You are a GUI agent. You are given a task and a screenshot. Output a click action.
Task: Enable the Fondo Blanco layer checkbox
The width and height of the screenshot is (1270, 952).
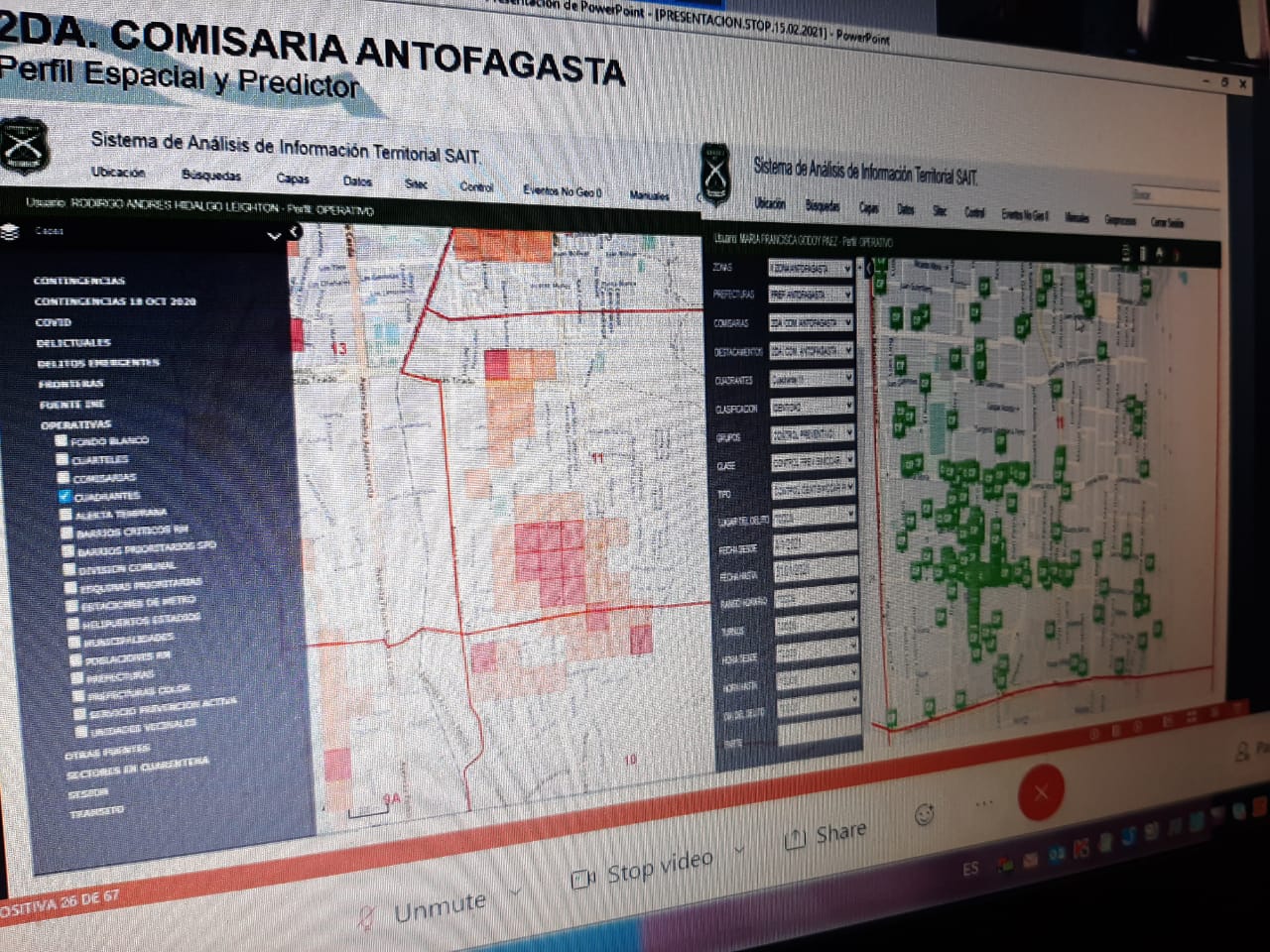(x=62, y=440)
